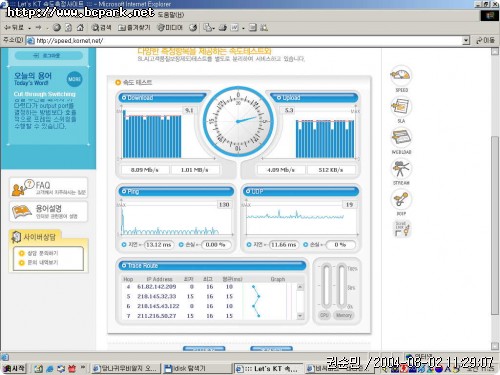Open the FAQ link in left sidebar

49,188
